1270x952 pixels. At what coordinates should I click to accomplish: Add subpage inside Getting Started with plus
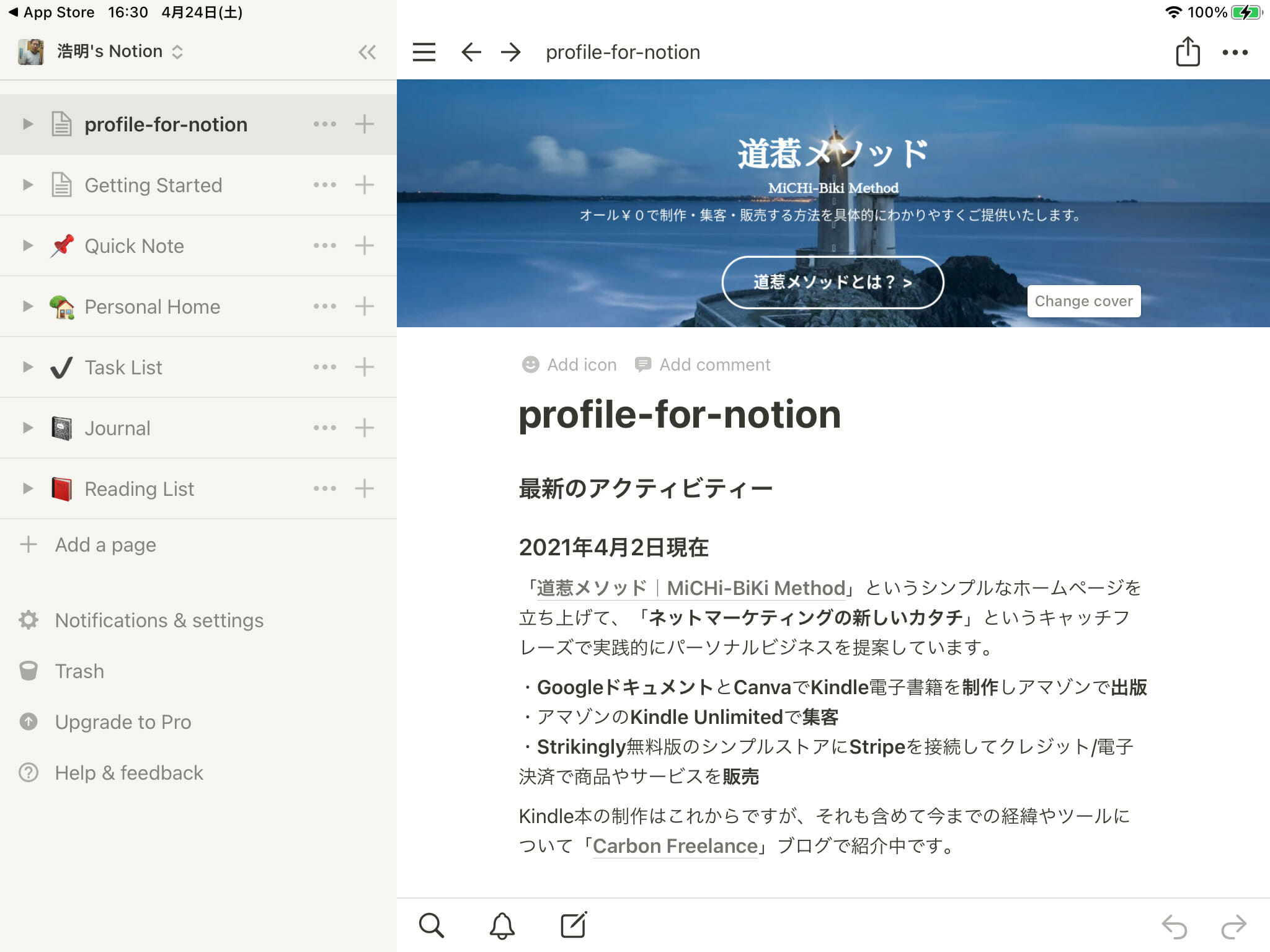(365, 185)
